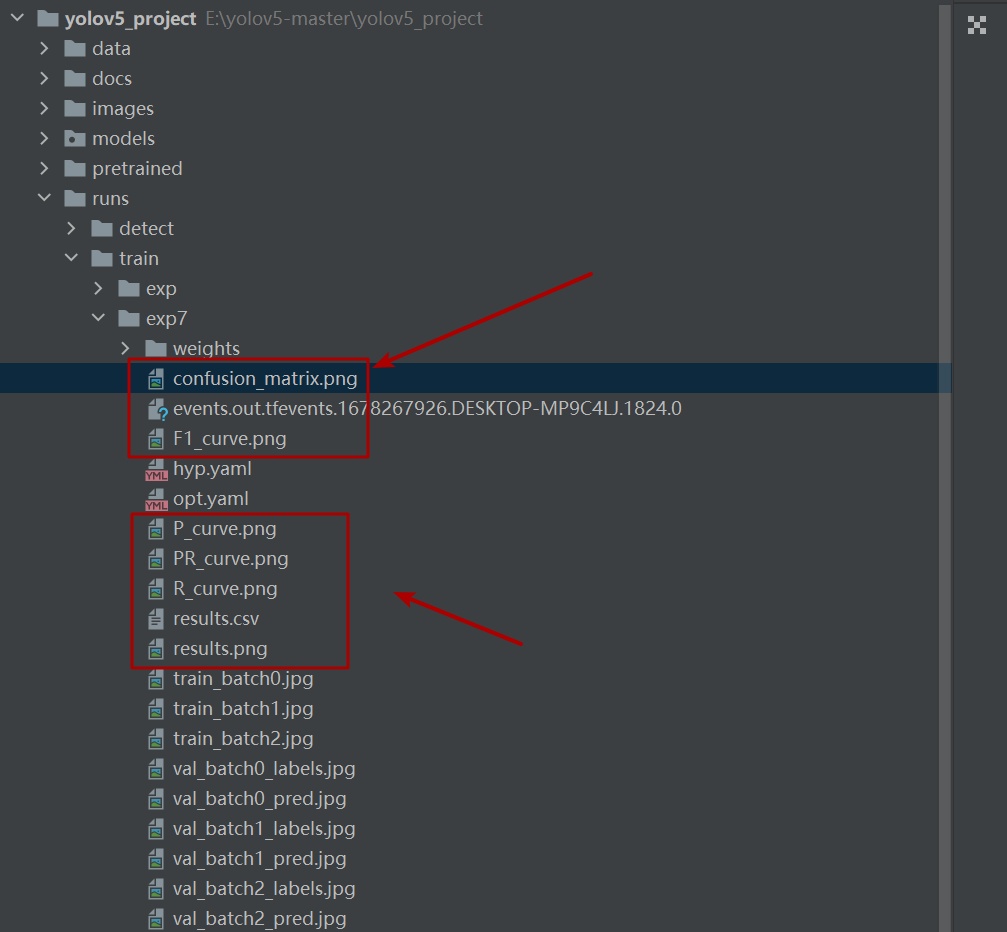1007x932 pixels.
Task: Expand the images folder
Action: [x=44, y=108]
